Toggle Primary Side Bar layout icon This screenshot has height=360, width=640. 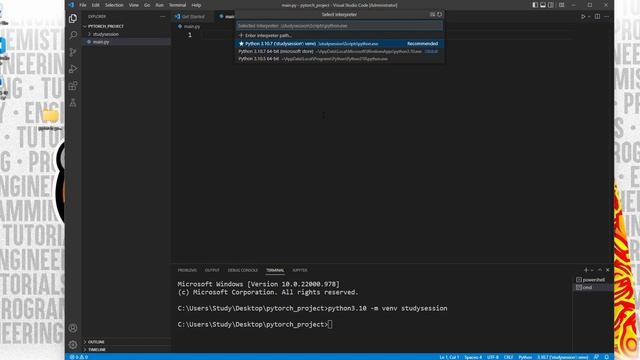point(535,5)
